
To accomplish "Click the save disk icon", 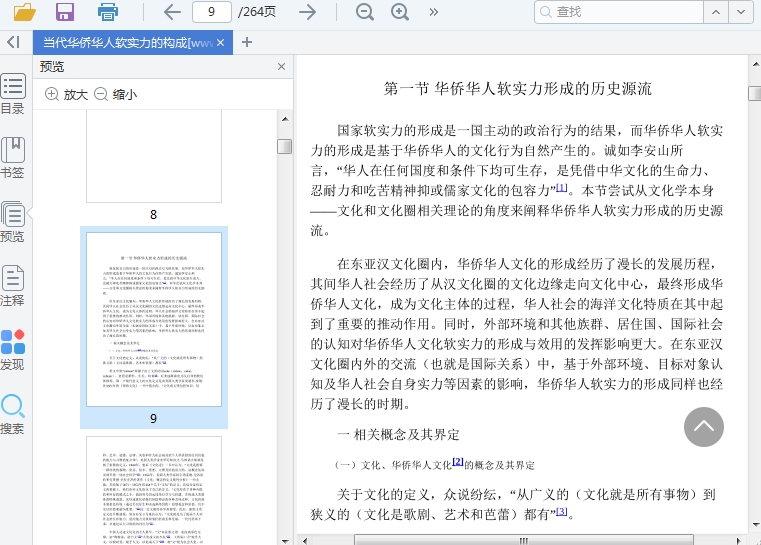I will pyautogui.click(x=65, y=12).
